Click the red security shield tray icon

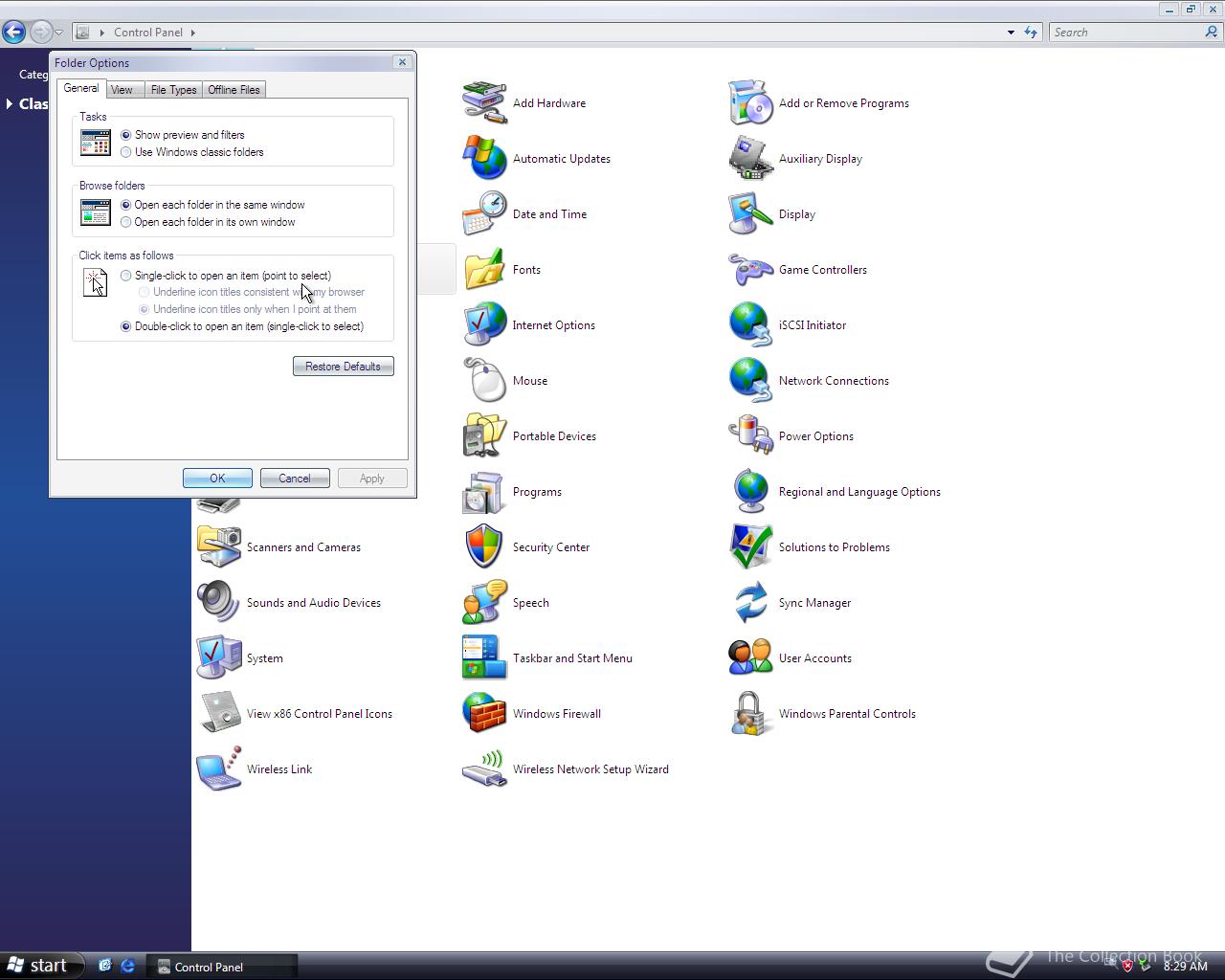[1127, 966]
